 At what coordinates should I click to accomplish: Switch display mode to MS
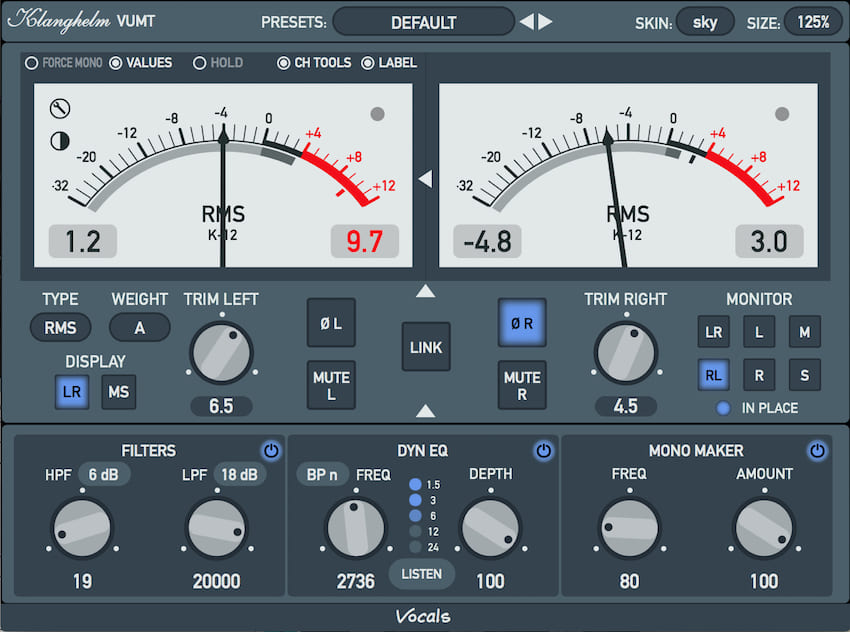[119, 392]
